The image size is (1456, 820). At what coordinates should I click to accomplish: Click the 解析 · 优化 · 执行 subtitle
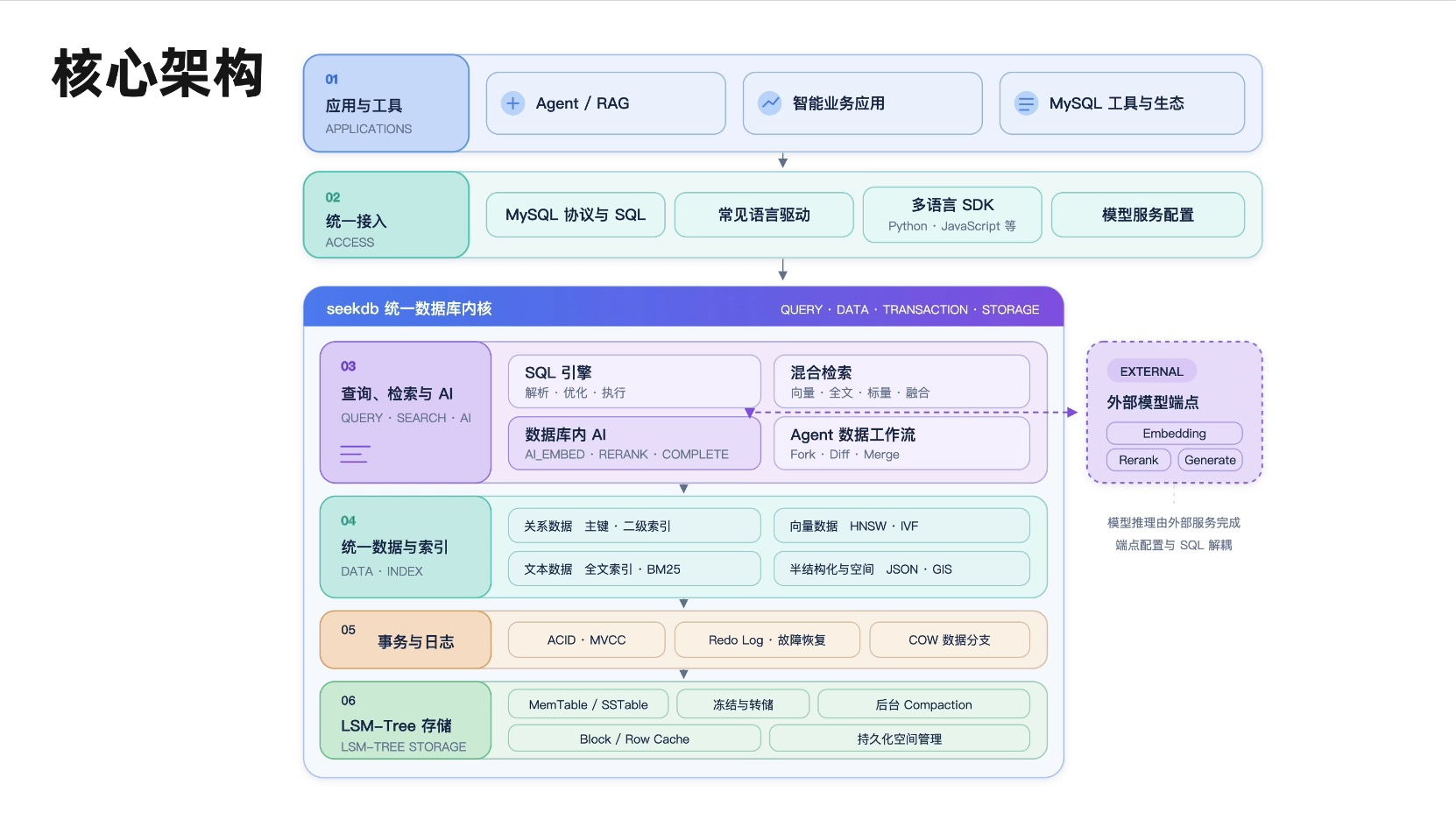pos(576,392)
